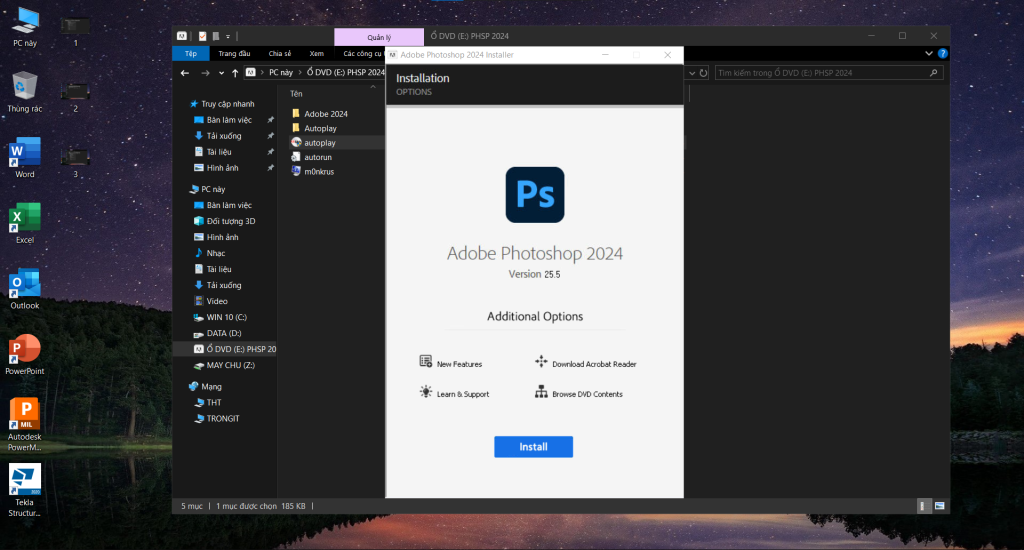Open pinned Tải xuống under quick access
Screen dimensions: 1024x550
tap(218, 136)
